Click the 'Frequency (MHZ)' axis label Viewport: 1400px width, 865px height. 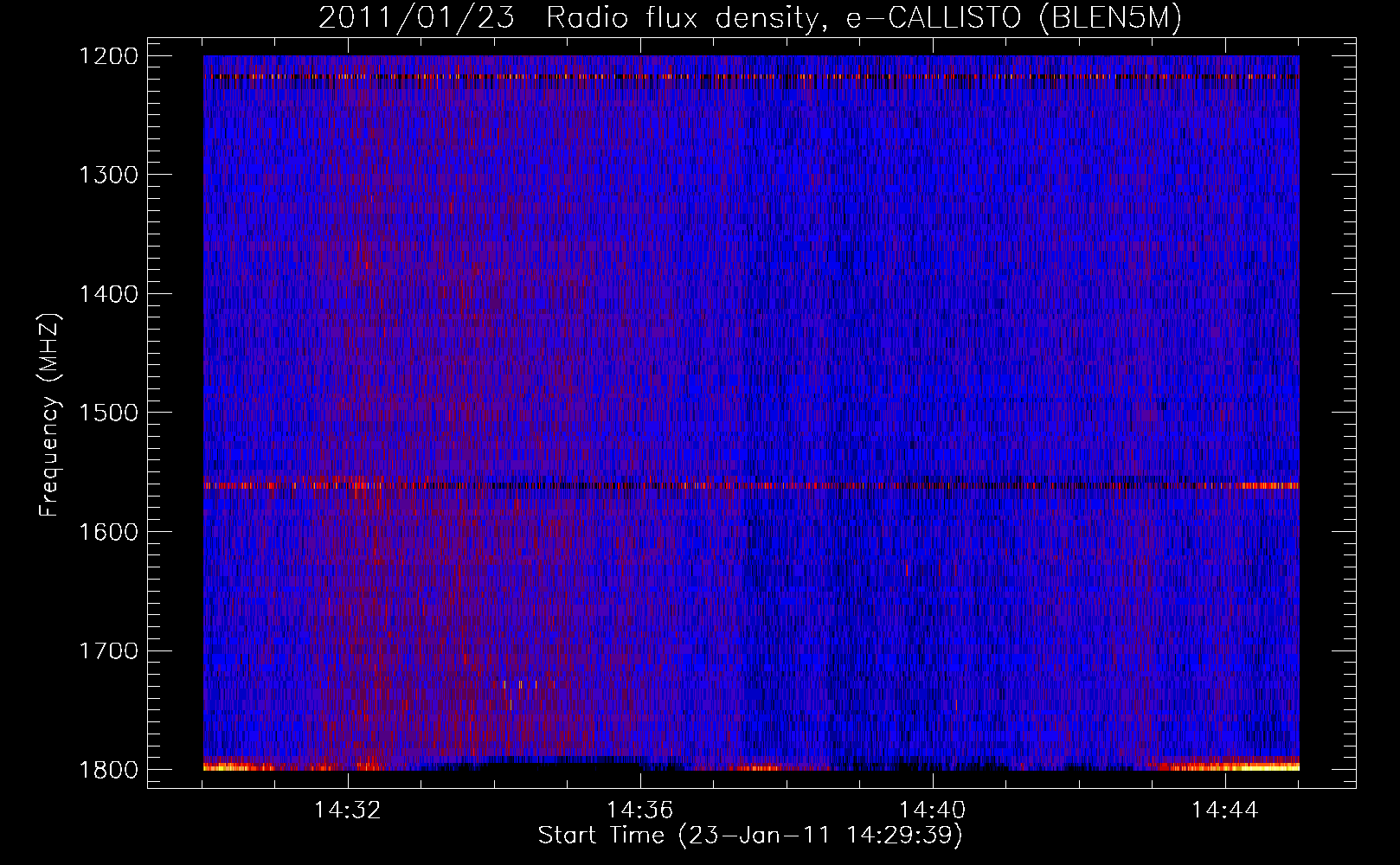click(50, 415)
